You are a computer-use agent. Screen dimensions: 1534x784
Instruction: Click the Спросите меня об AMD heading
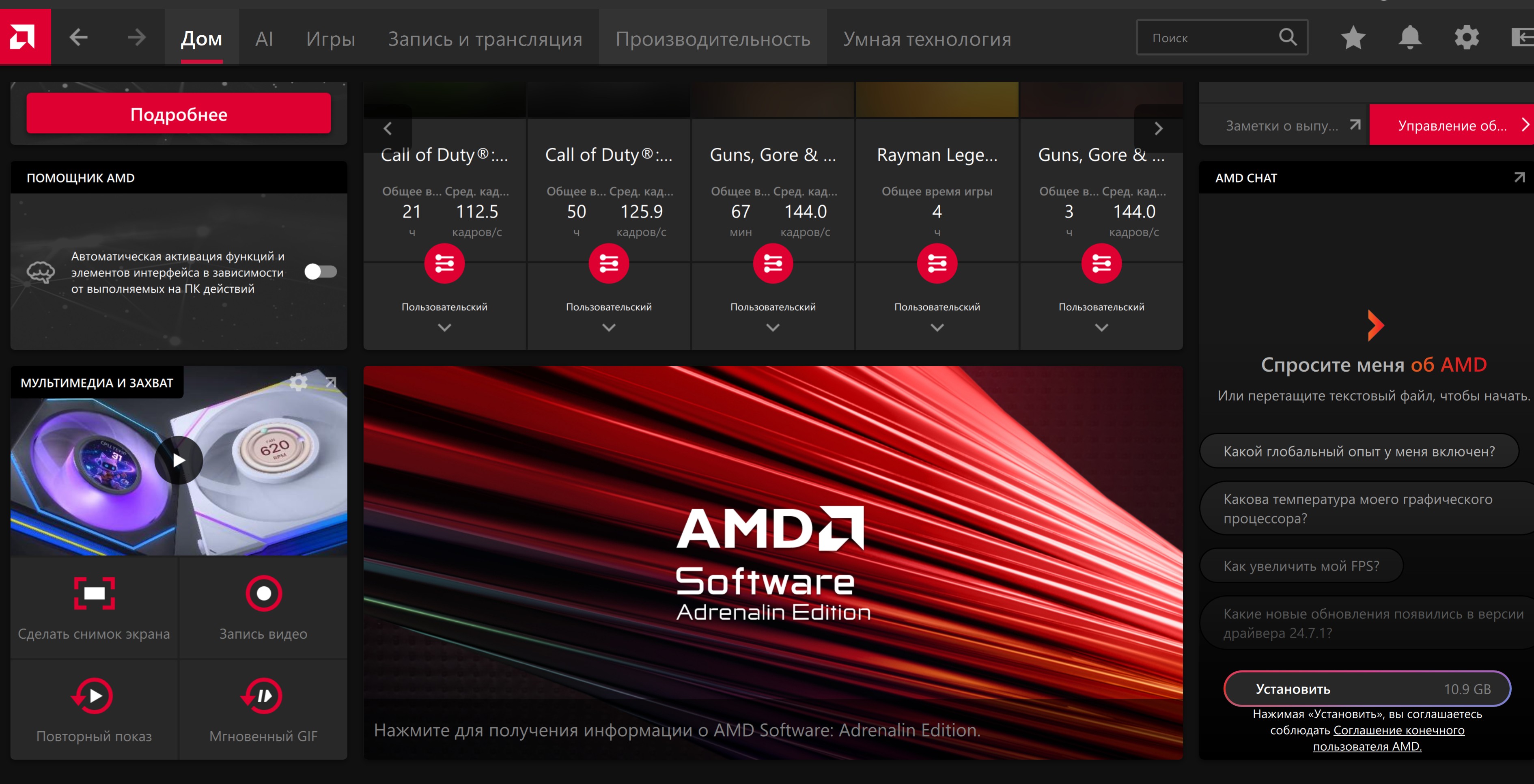[x=1374, y=364]
